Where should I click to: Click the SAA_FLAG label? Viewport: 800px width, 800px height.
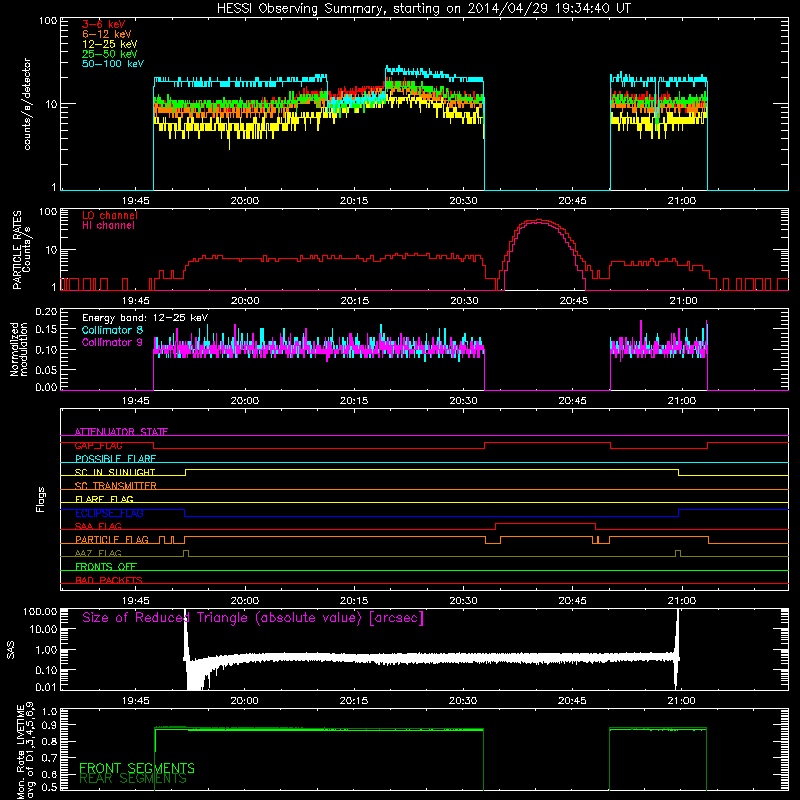[x=98, y=527]
